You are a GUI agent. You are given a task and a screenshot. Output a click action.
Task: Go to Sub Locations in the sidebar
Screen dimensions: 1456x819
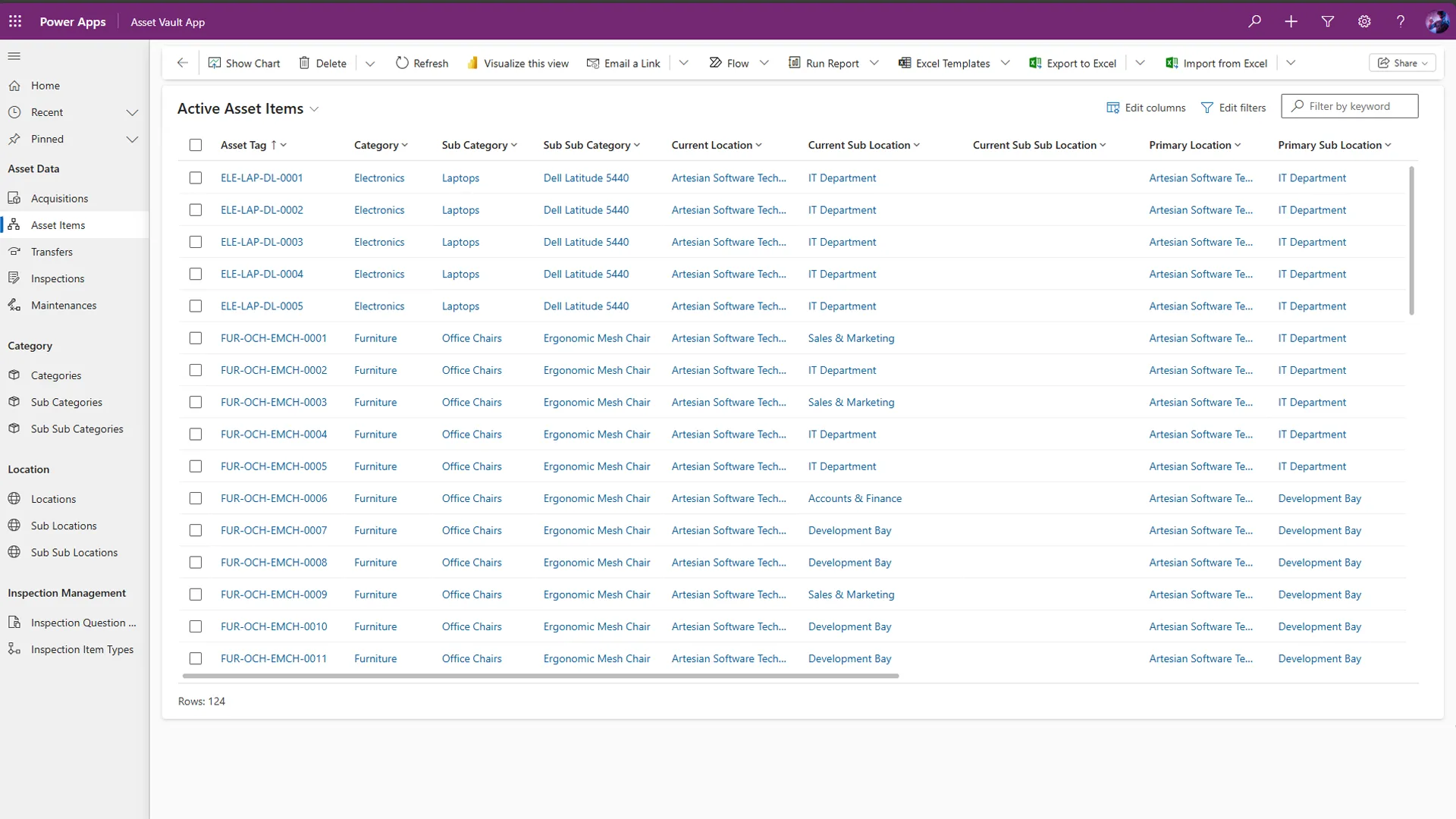click(x=64, y=526)
